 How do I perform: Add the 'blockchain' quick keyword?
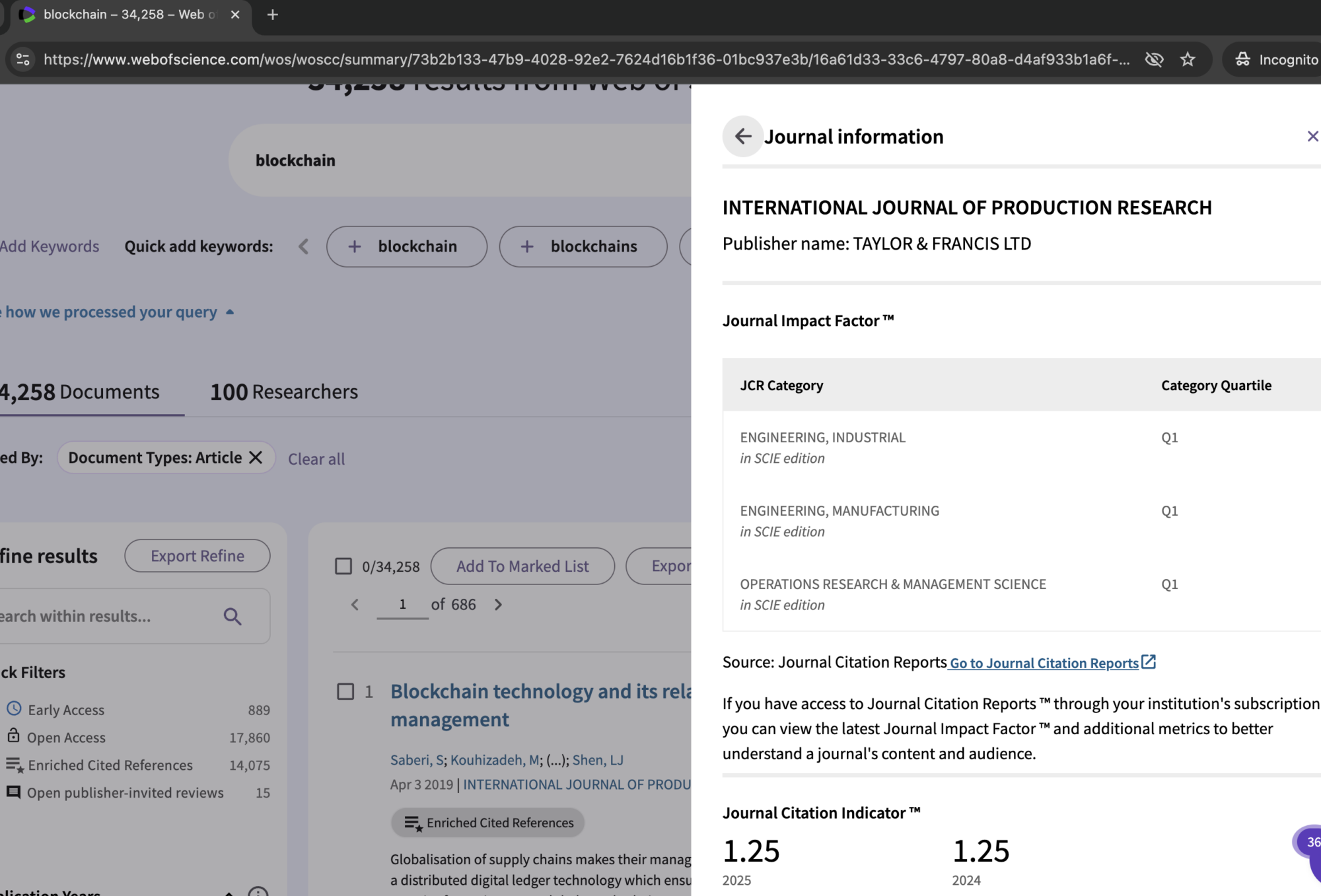coord(406,246)
